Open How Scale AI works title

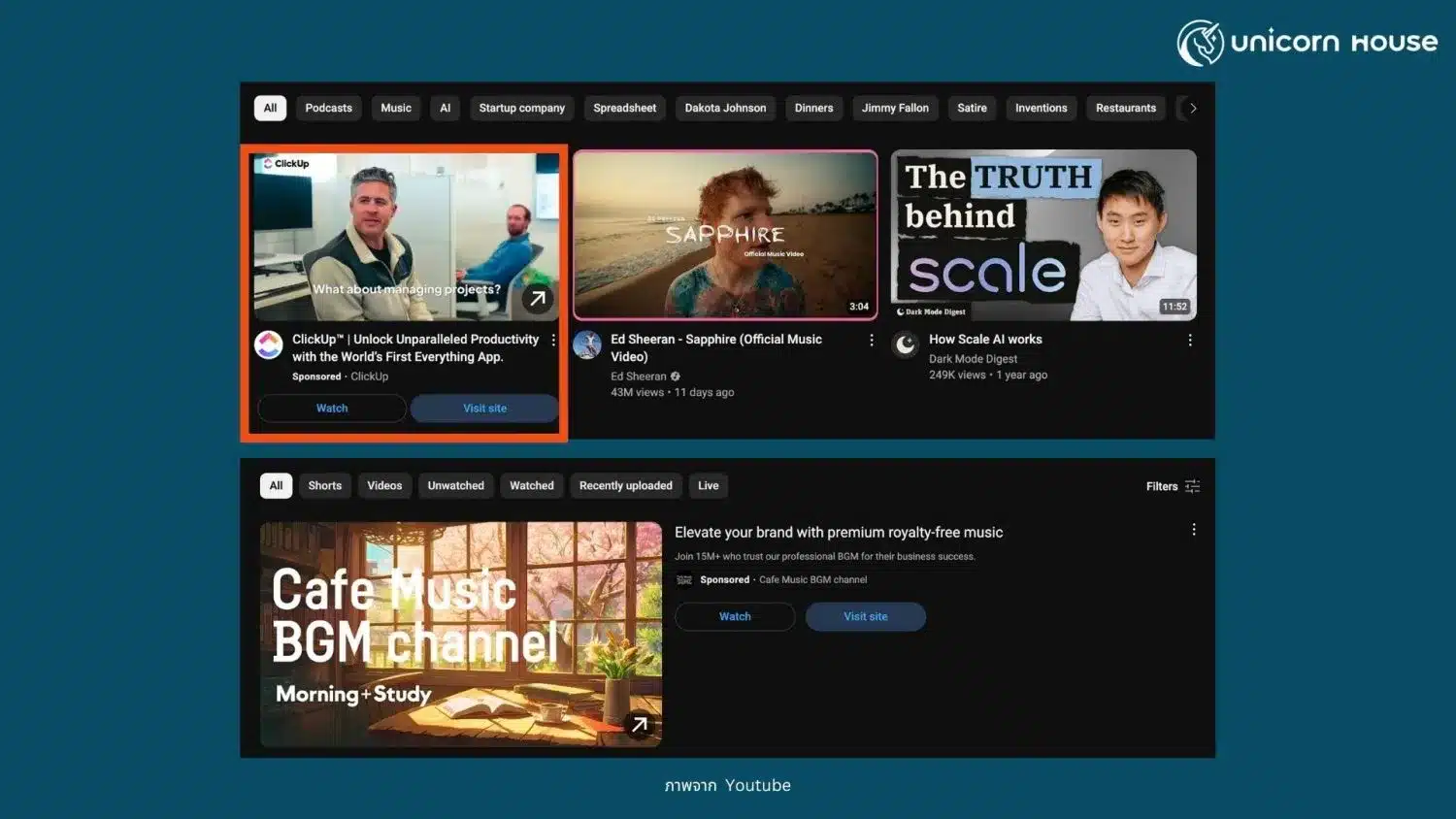(x=985, y=339)
